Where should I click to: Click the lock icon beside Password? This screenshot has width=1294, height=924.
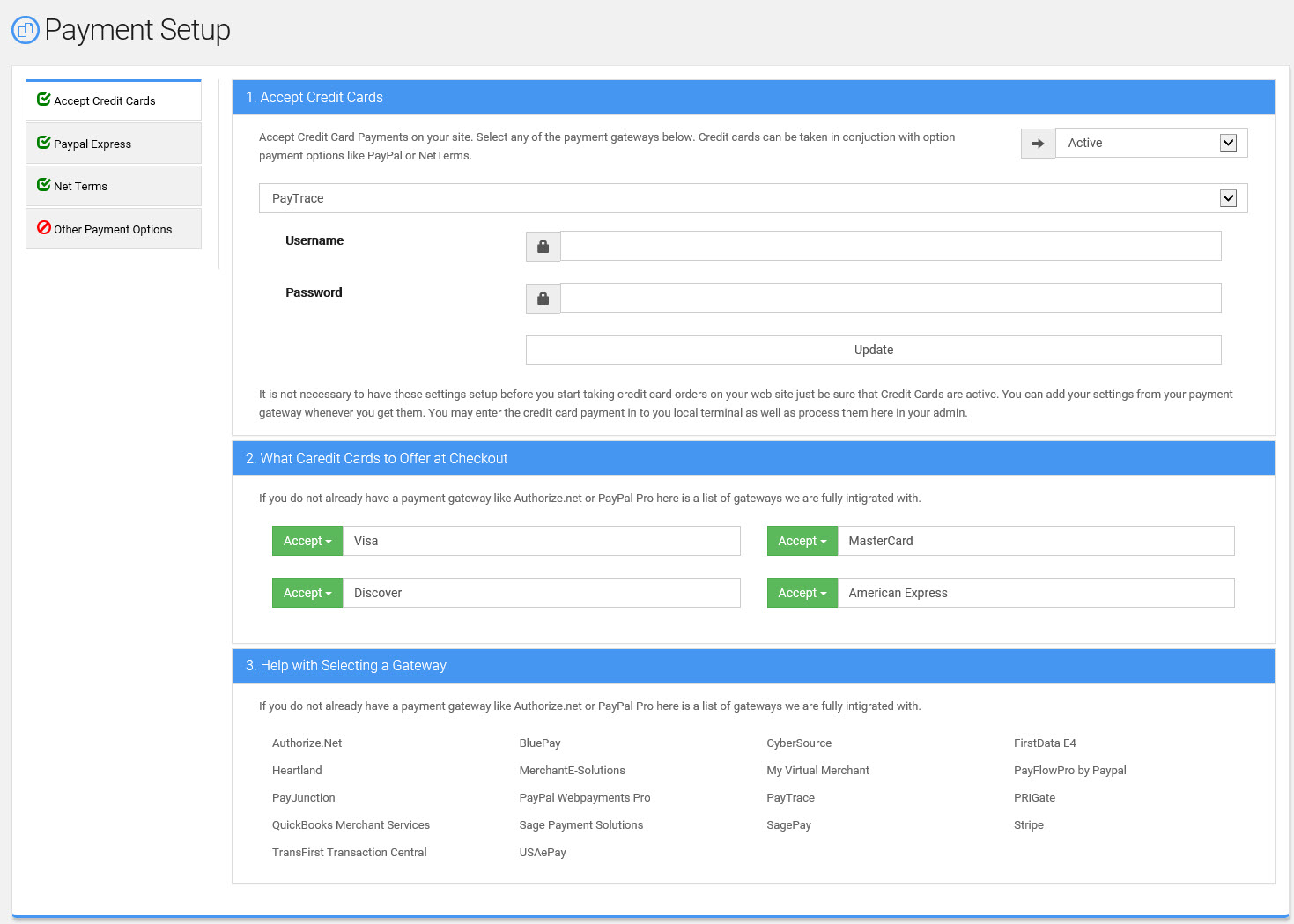coord(543,299)
